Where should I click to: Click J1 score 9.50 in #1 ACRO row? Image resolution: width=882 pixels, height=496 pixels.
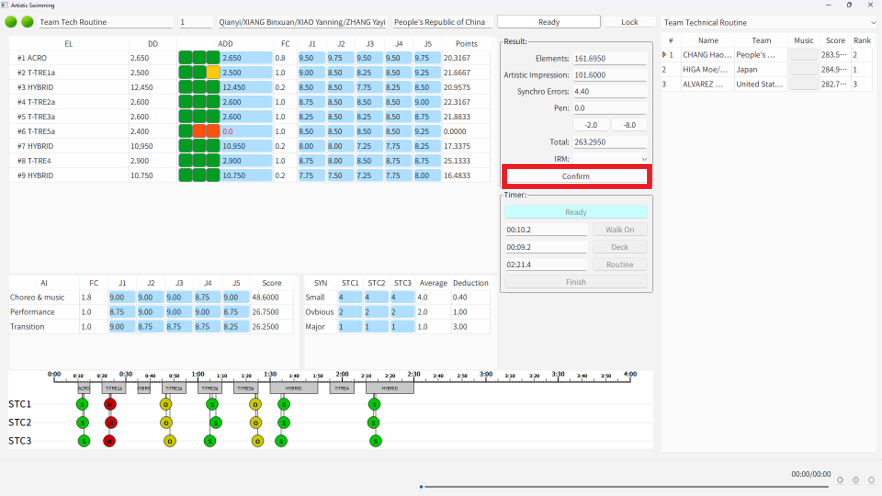tap(311, 58)
